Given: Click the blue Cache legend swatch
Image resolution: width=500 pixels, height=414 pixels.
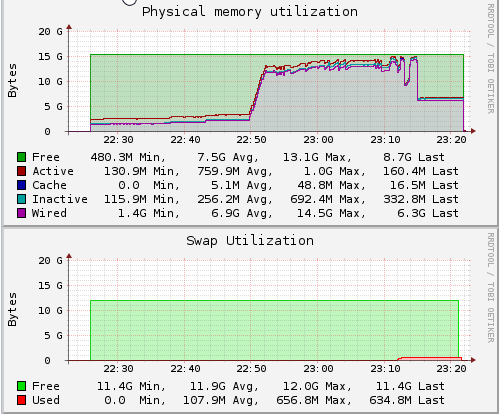Looking at the screenshot, I should [x=21, y=185].
